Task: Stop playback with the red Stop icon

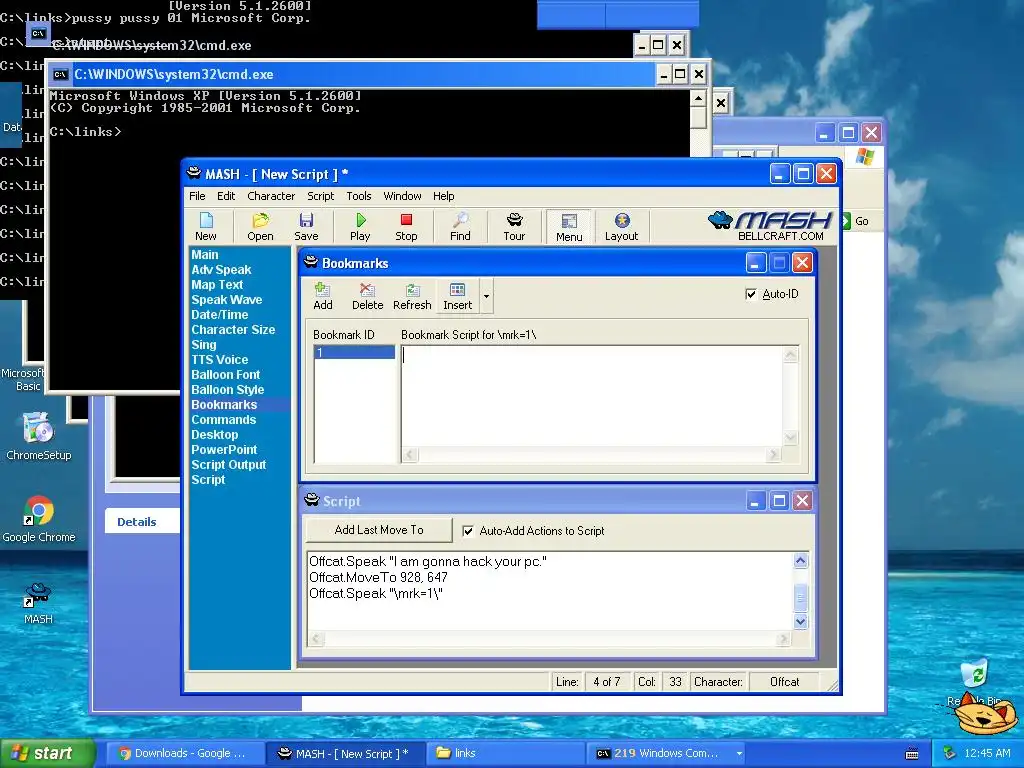Action: tap(406, 227)
